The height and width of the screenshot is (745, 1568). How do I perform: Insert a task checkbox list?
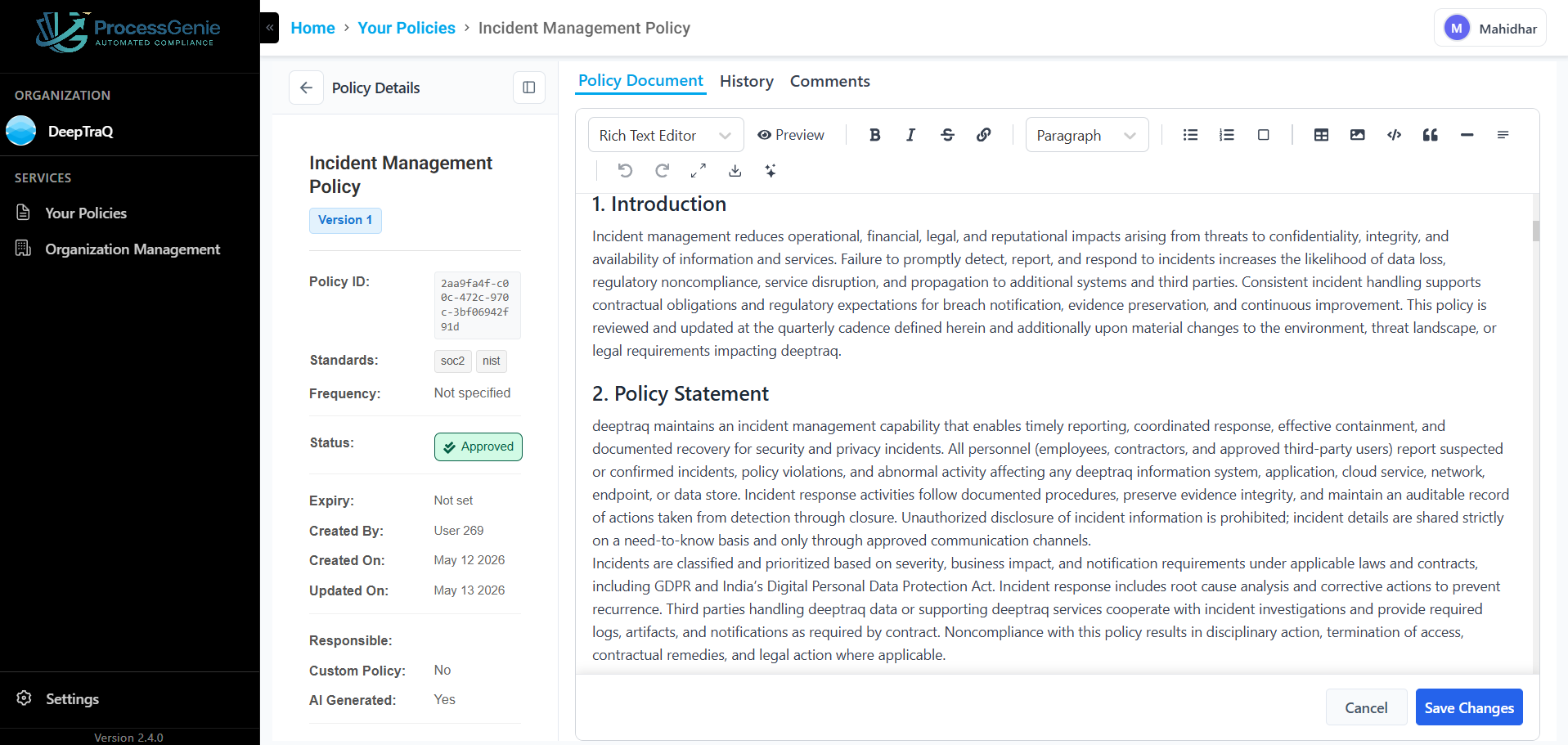1263,135
